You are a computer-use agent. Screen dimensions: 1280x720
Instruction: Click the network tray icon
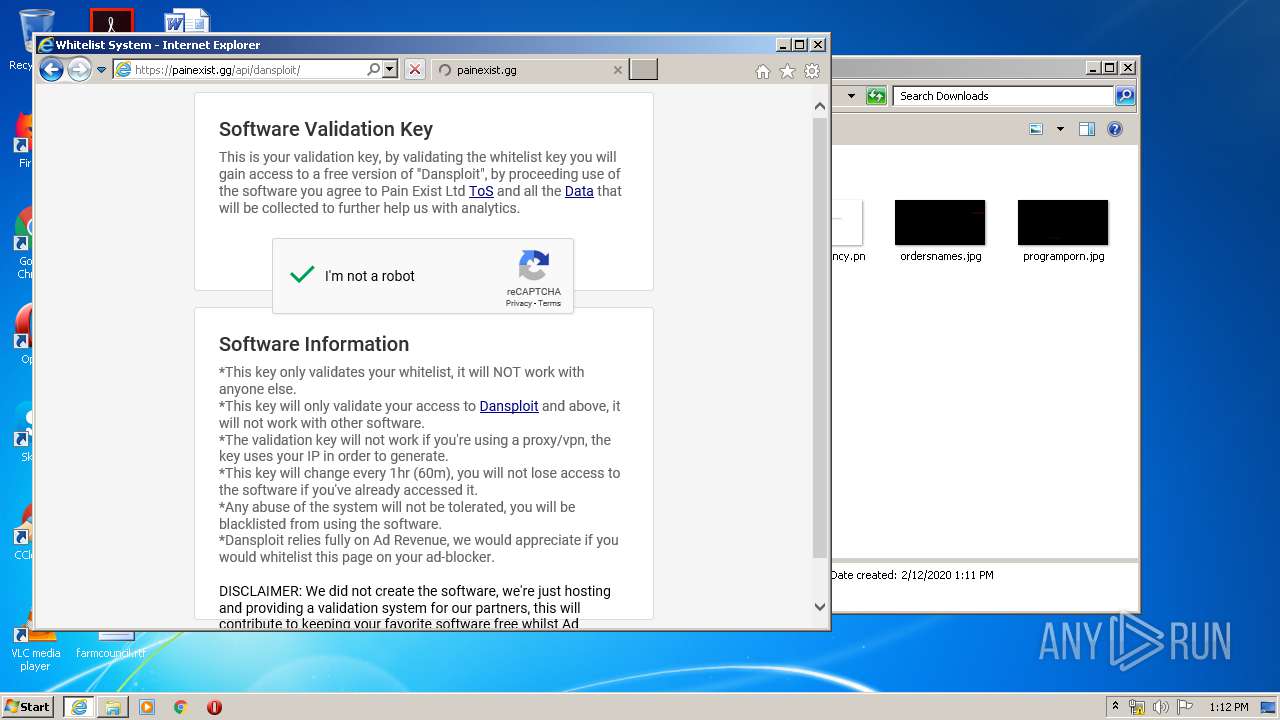(x=1137, y=707)
